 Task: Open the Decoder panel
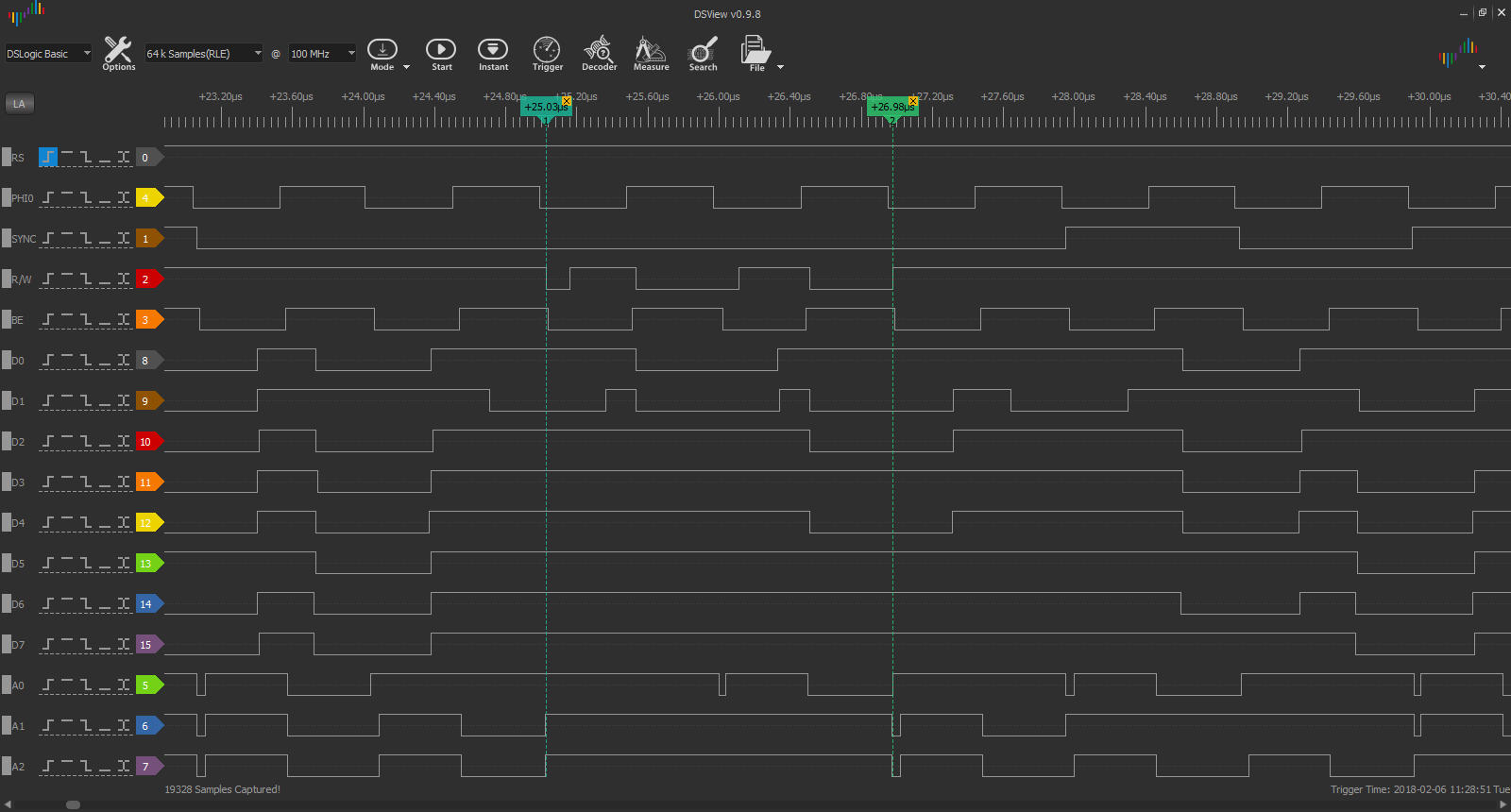599,52
